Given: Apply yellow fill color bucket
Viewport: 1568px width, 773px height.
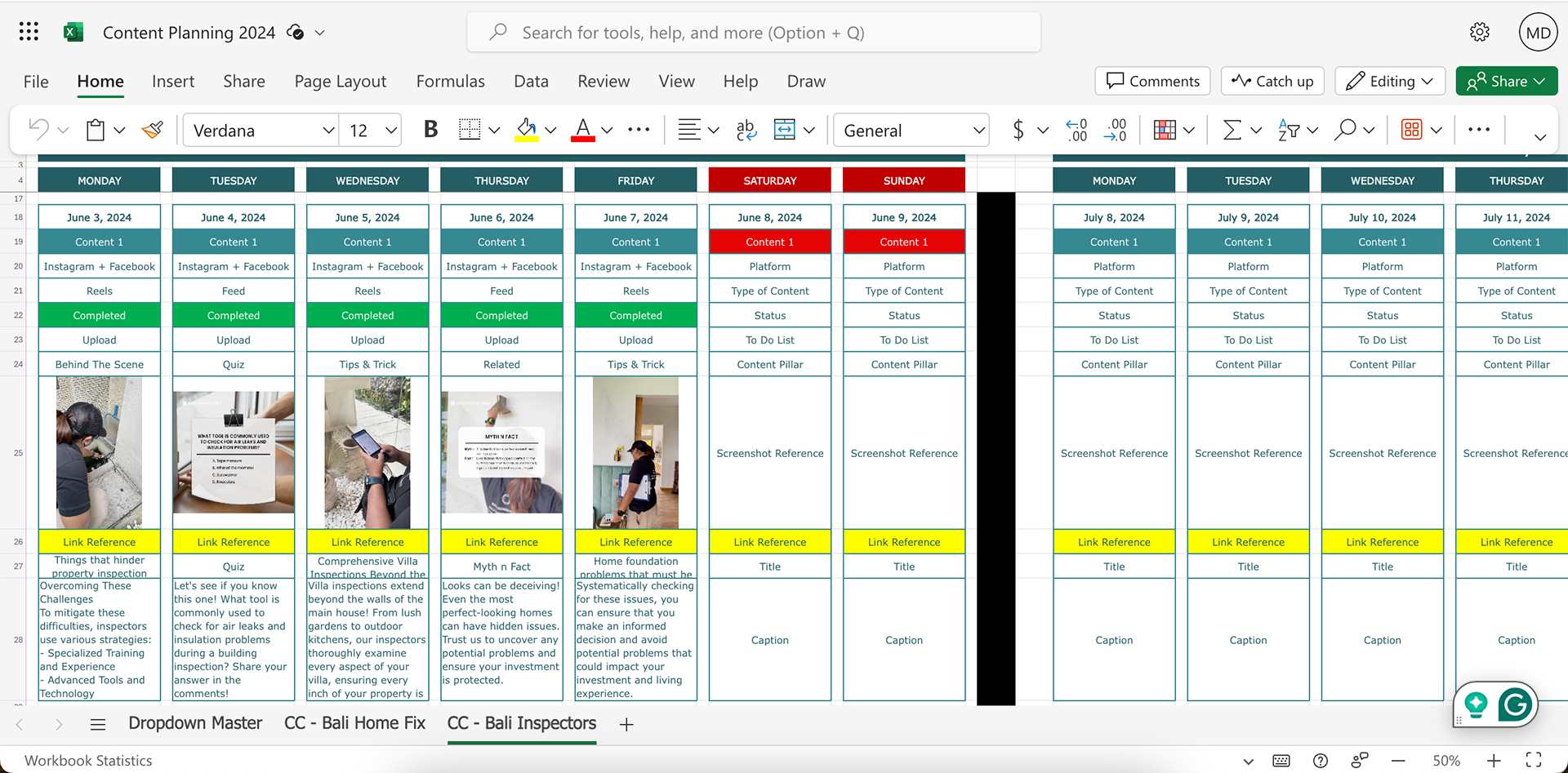Looking at the screenshot, I should [x=527, y=130].
